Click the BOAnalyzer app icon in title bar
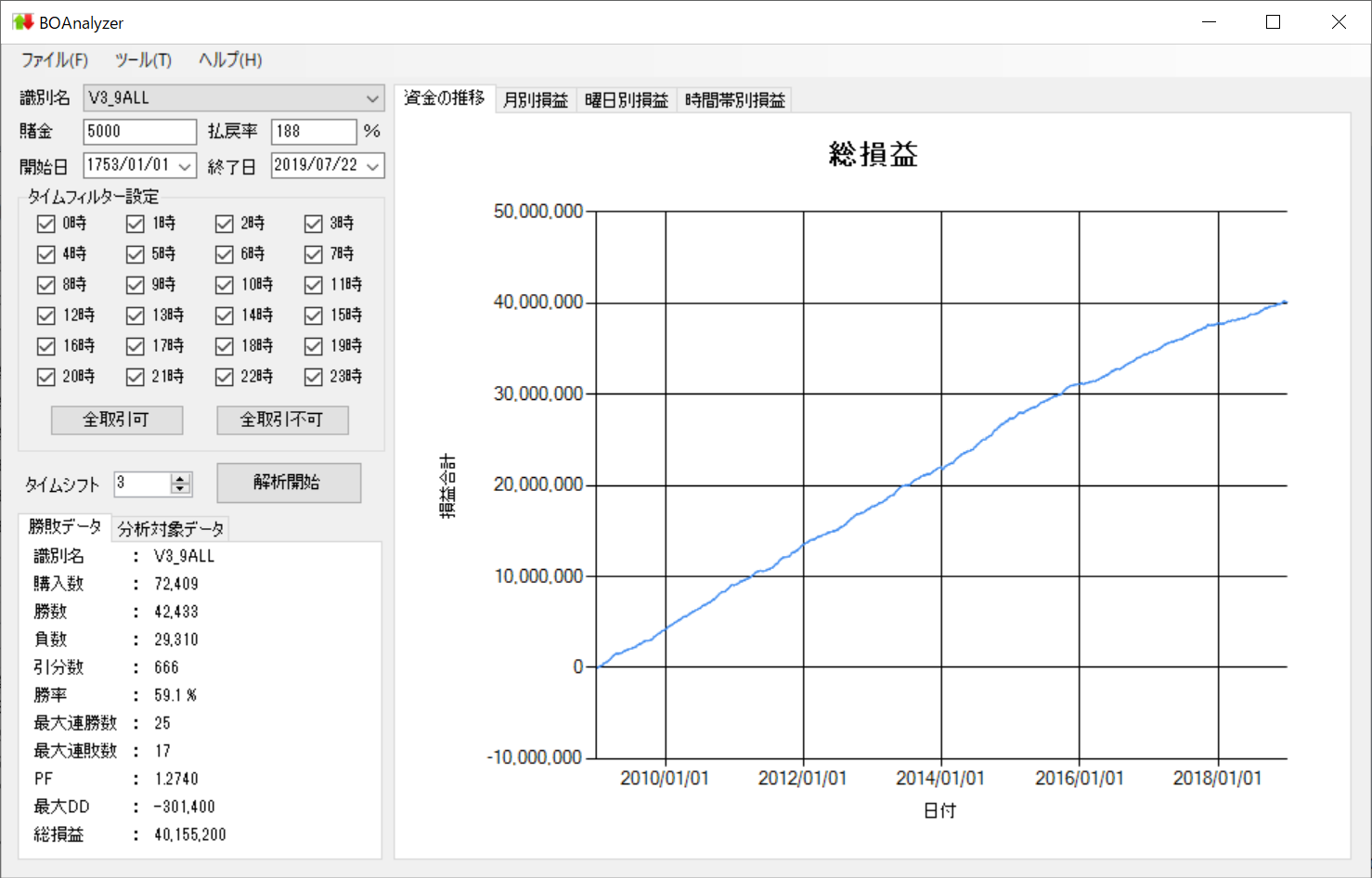 [x=23, y=21]
